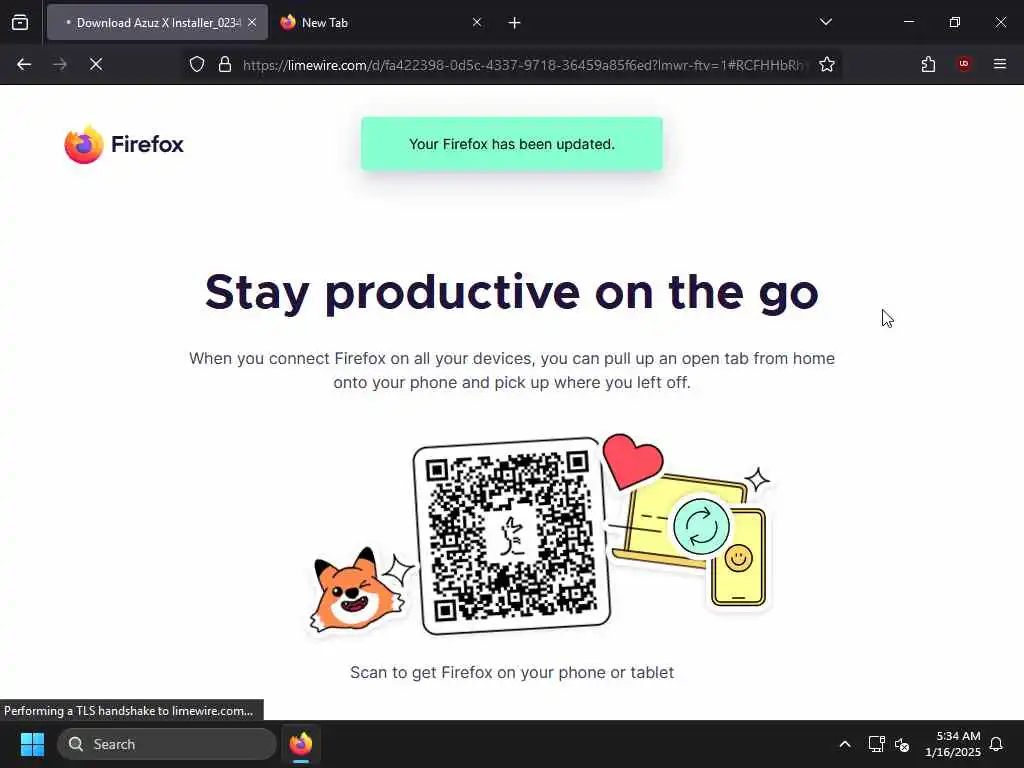Open network status tray icon
This screenshot has width=1024, height=768.
click(x=876, y=744)
